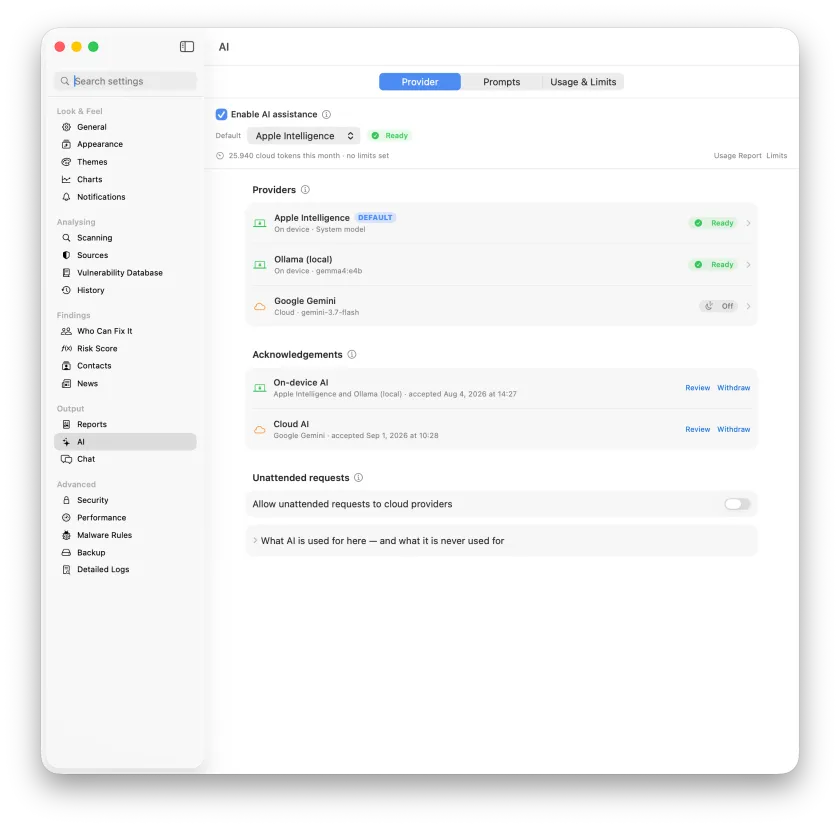The width and height of the screenshot is (840, 828).
Task: Focus the Search settings field
Action: [125, 81]
